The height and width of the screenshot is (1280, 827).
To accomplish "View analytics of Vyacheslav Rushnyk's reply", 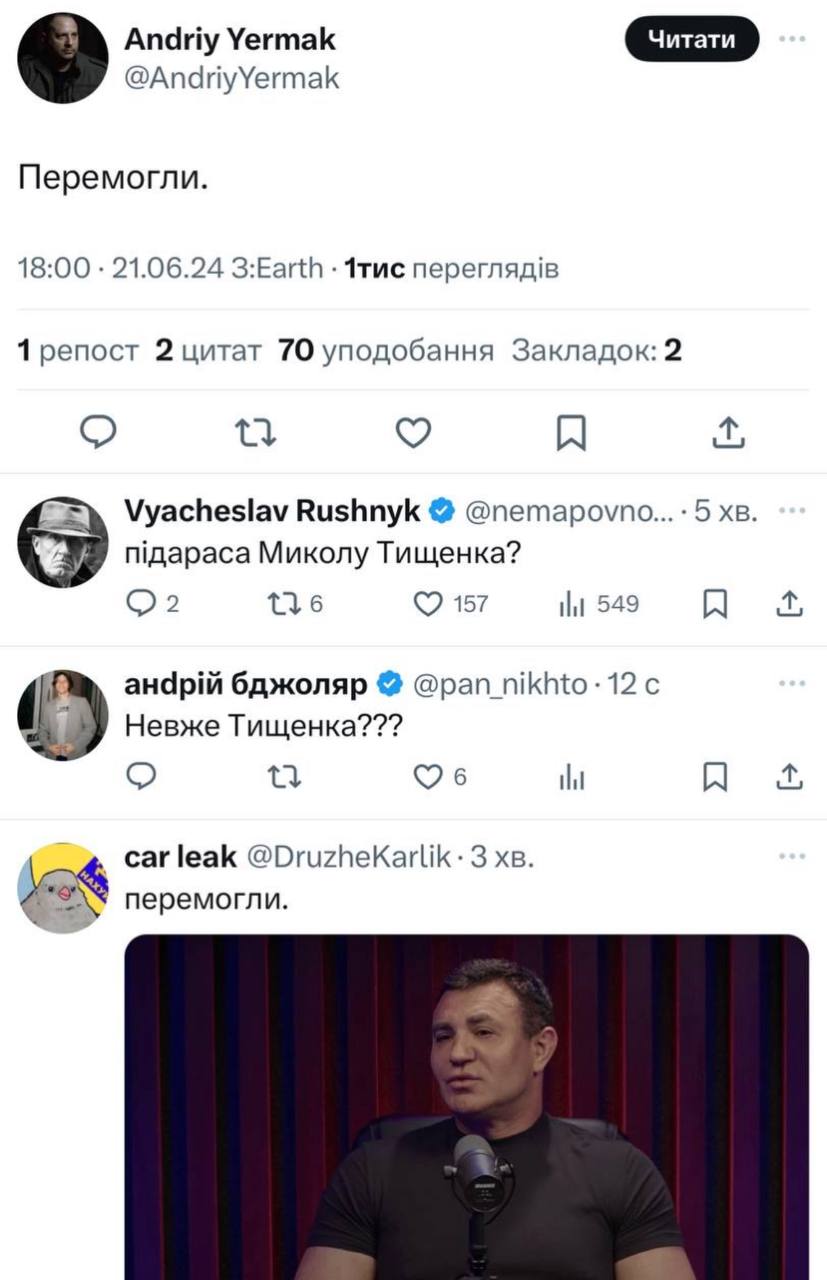I will [570, 603].
